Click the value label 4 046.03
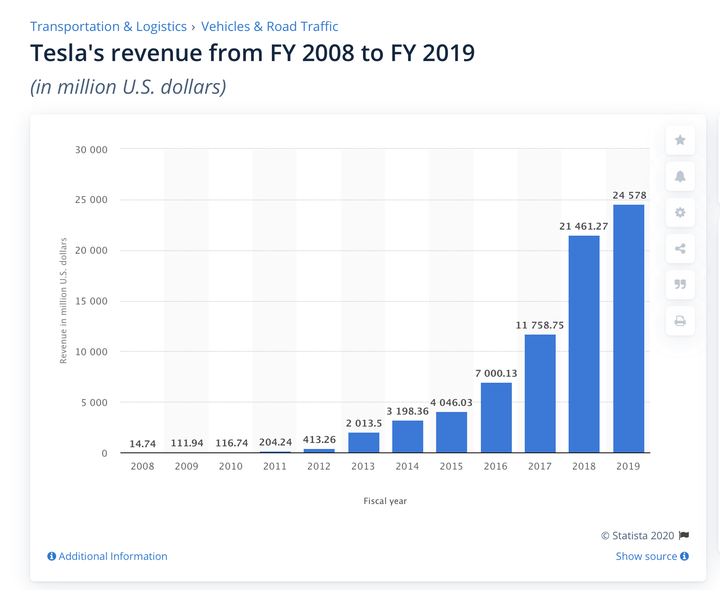 (x=451, y=403)
